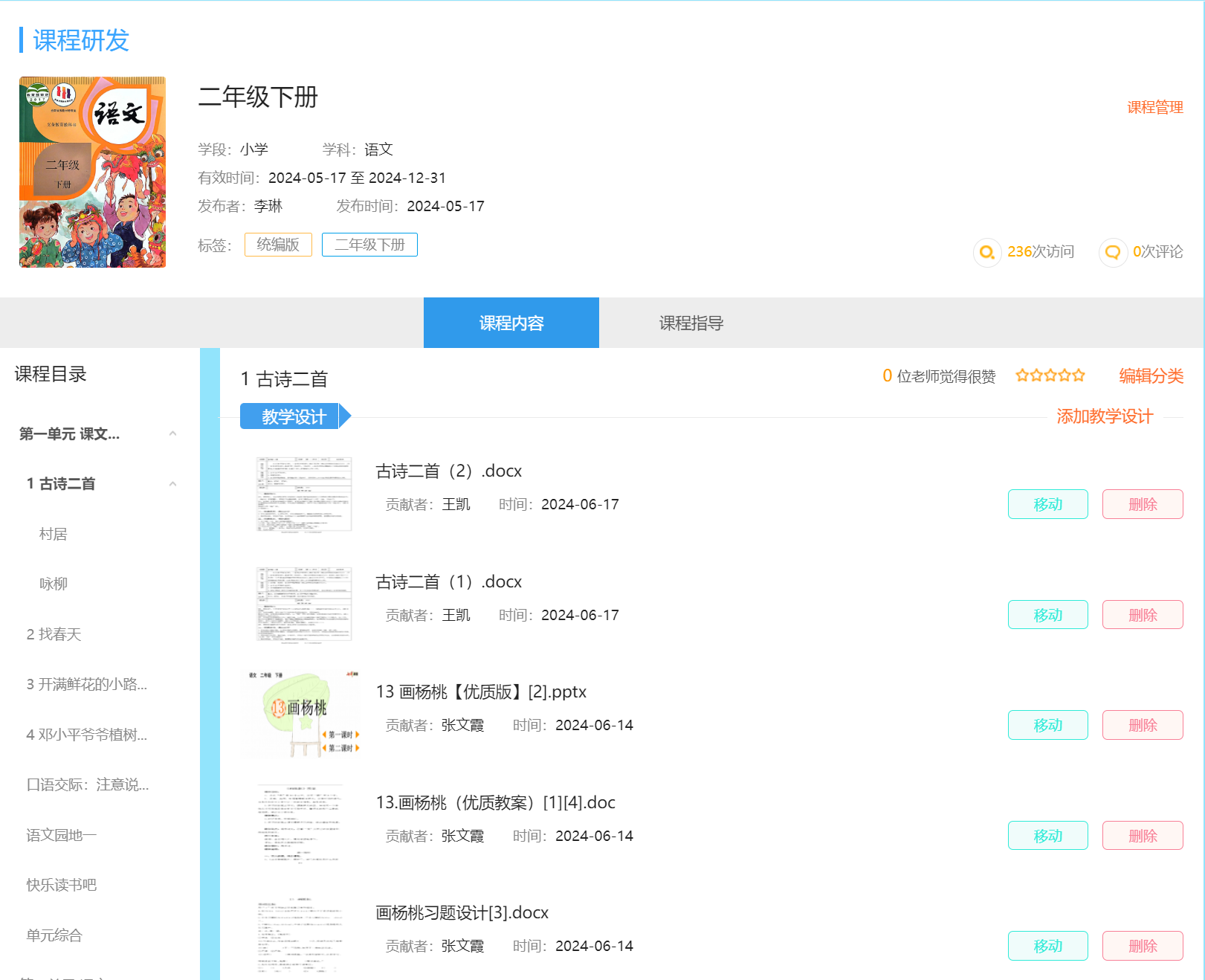The height and width of the screenshot is (980, 1205).
Task: Switch to the 课程指导 tab
Action: [691, 323]
